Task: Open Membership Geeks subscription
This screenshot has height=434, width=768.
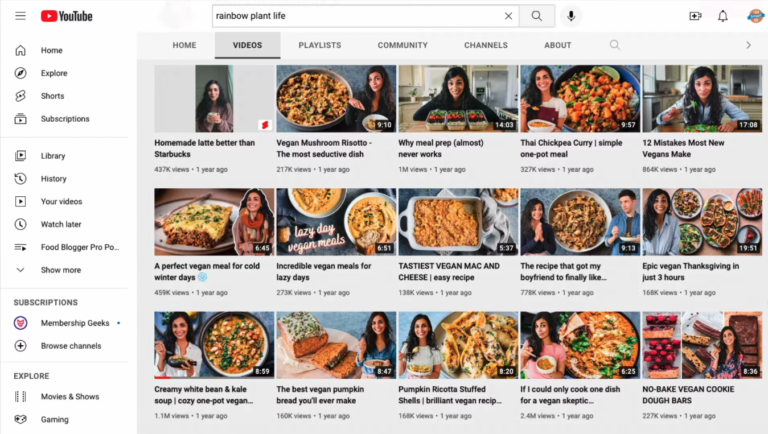Action: pyautogui.click(x=75, y=323)
